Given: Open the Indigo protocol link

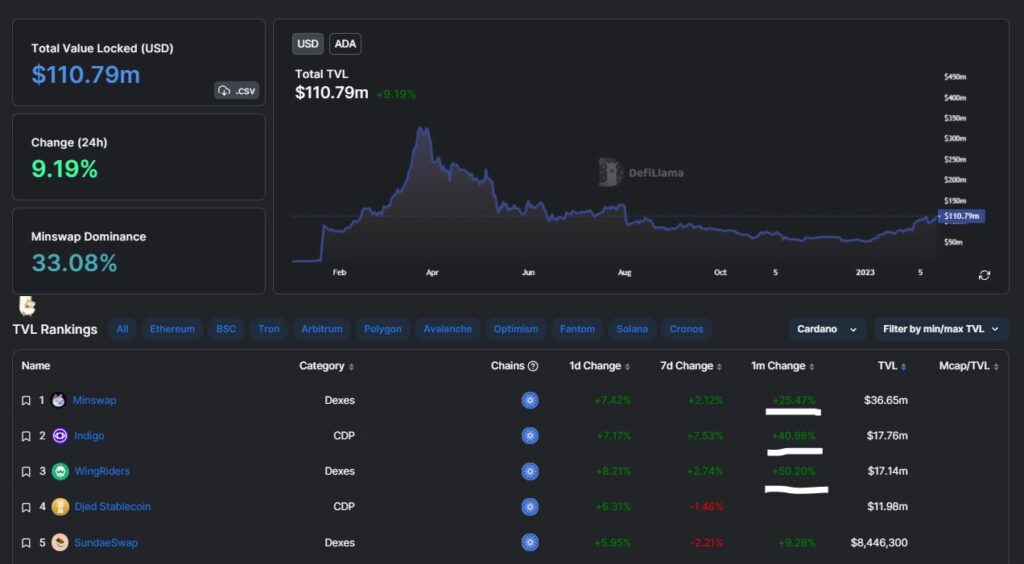Looking at the screenshot, I should [89, 435].
